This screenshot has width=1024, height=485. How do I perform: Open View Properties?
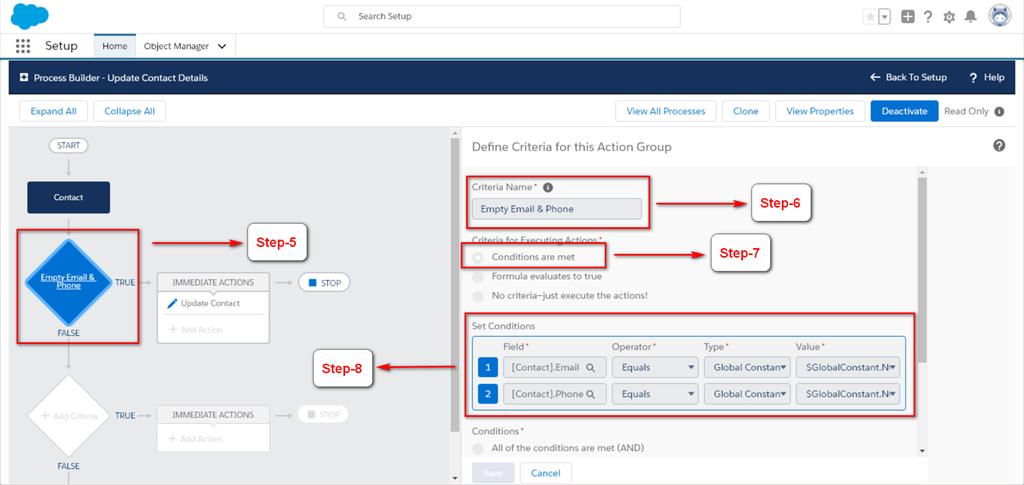[x=820, y=111]
